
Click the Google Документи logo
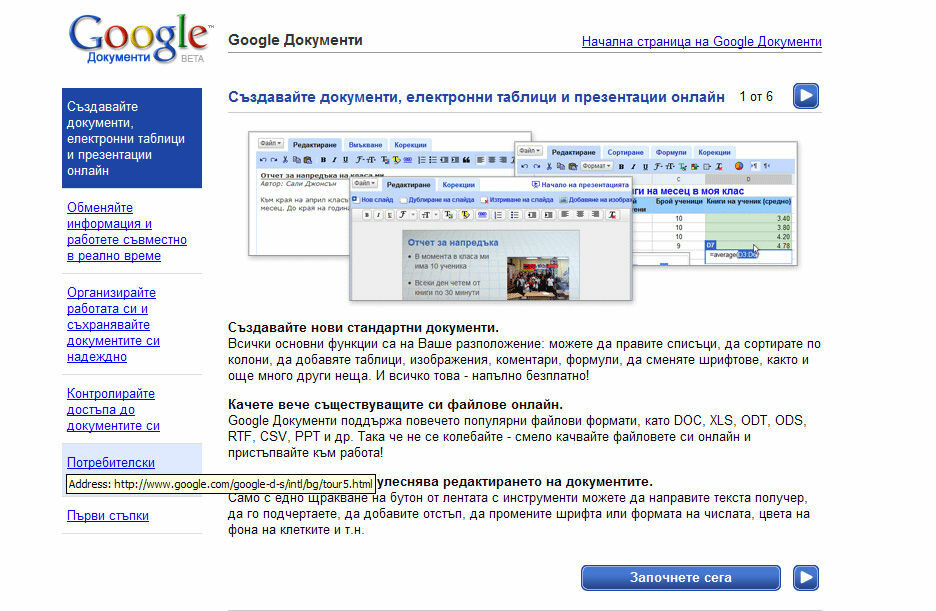coord(140,39)
